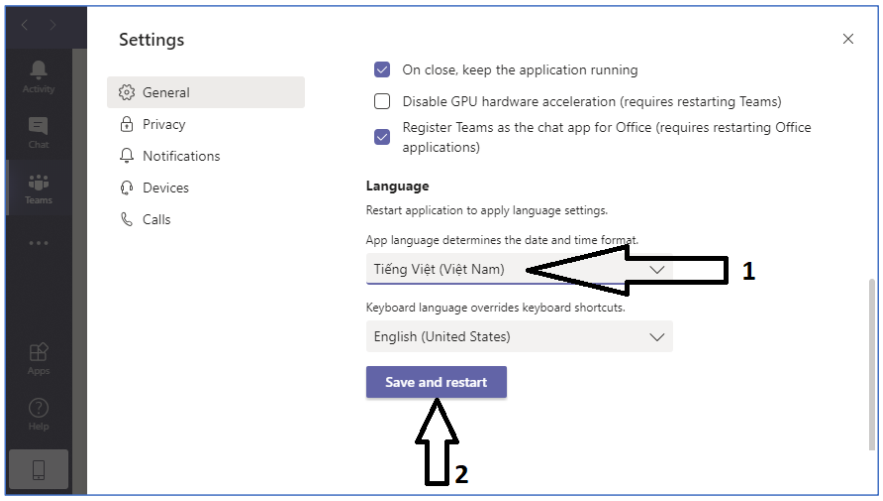Expand the Keyboard language dropdown
The width and height of the screenshot is (883, 501).
(x=519, y=337)
